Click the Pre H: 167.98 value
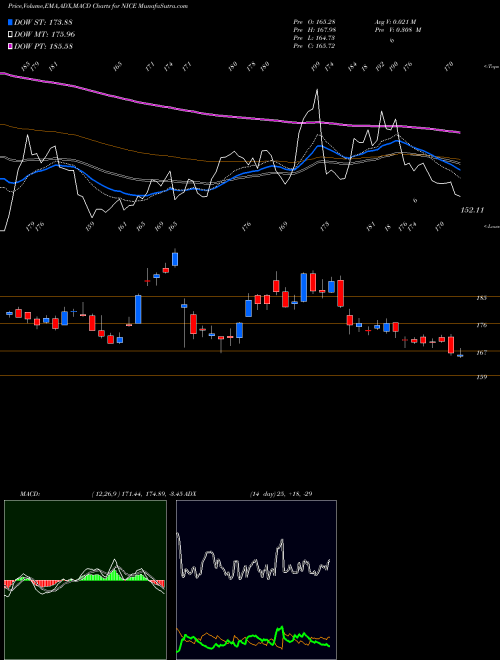 pos(314,30)
